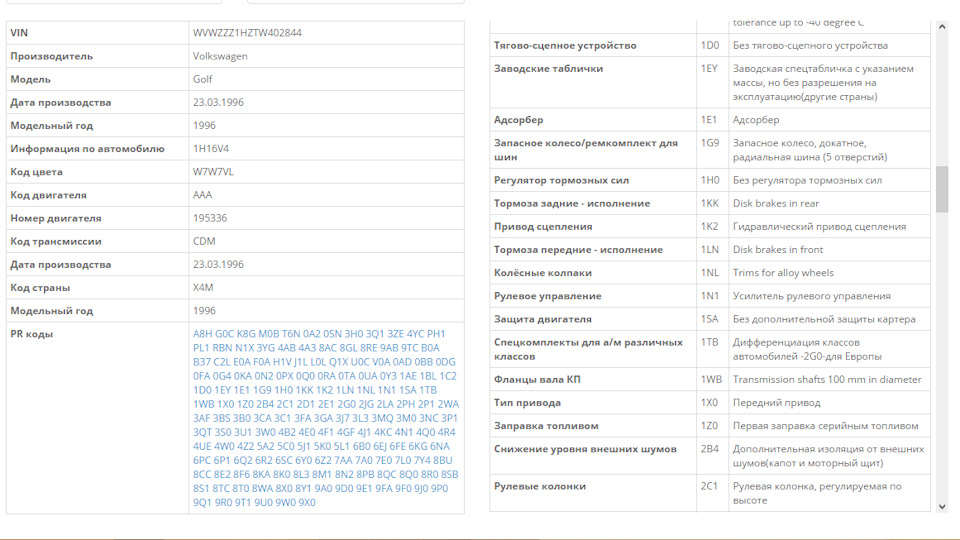The width and height of the screenshot is (960, 540).
Task: Open the PH1 PR code link
Action: 436,334
